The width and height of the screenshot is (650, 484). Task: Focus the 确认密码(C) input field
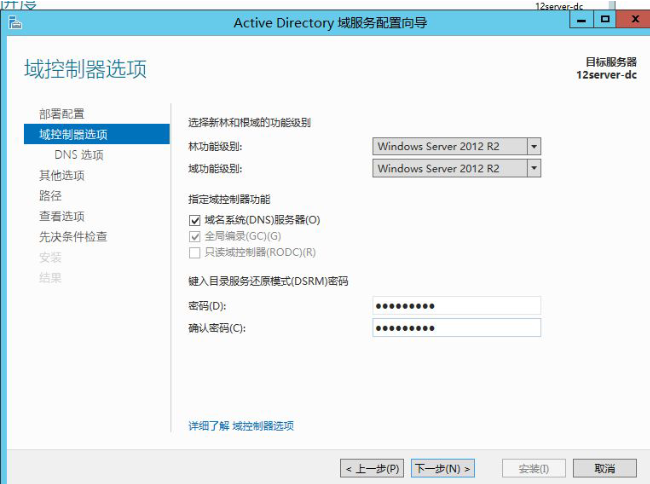click(456, 328)
